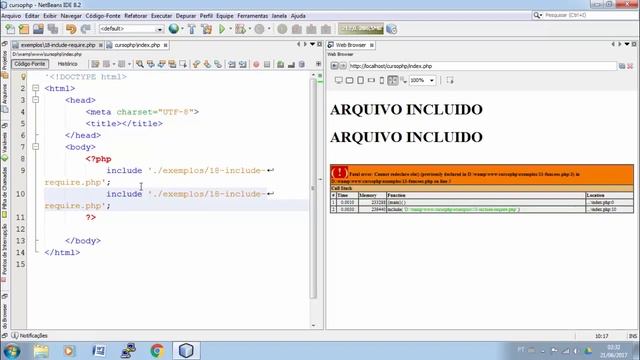Select the Web Browser tab
This screenshot has height=360, width=640.
point(351,45)
